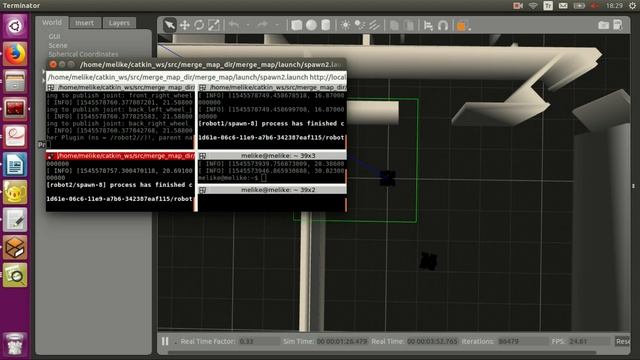Focus the Terminator pane logging front_right_wheel joint
640x360 pixels.
click(x=120, y=120)
